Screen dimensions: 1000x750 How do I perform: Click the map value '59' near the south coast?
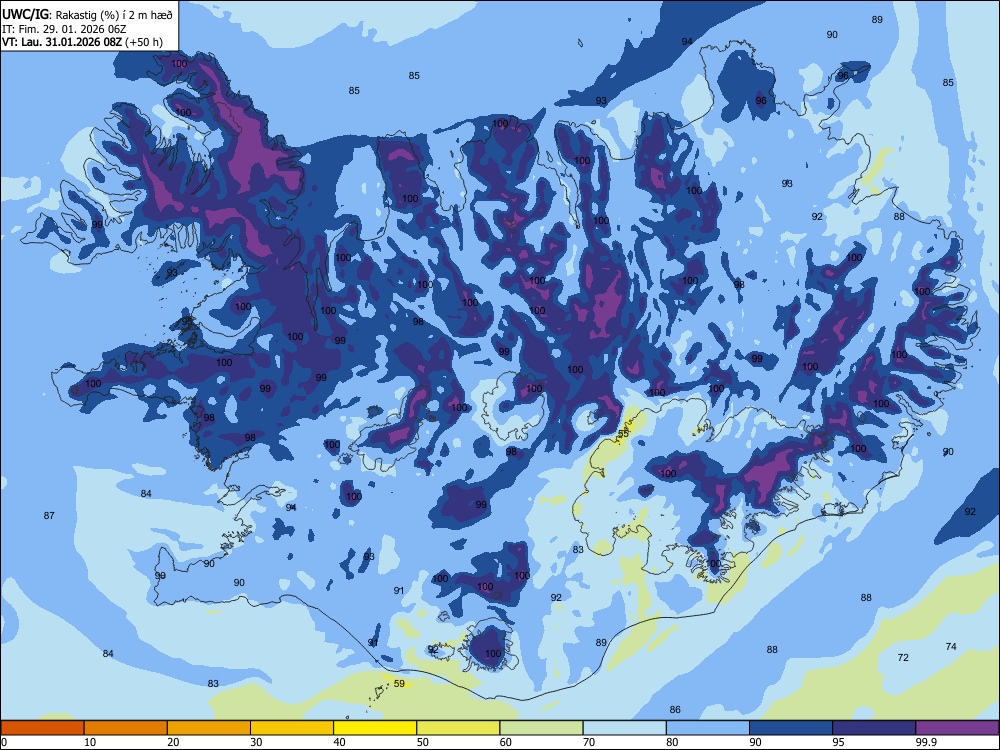tap(399, 684)
